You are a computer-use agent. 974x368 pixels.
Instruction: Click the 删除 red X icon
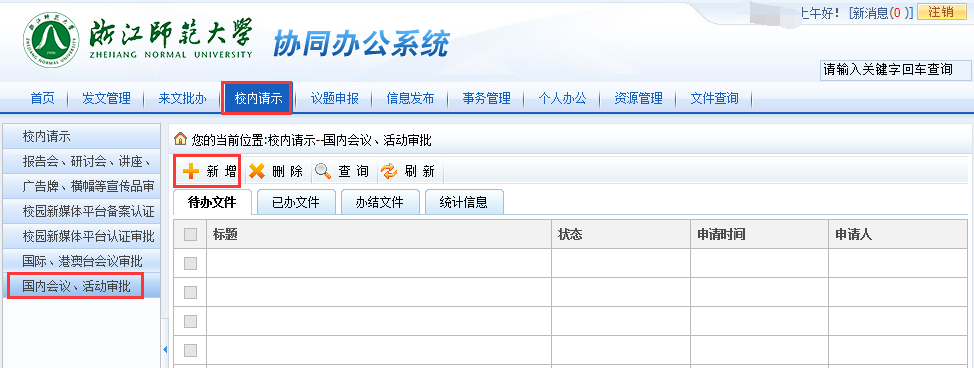point(257,172)
